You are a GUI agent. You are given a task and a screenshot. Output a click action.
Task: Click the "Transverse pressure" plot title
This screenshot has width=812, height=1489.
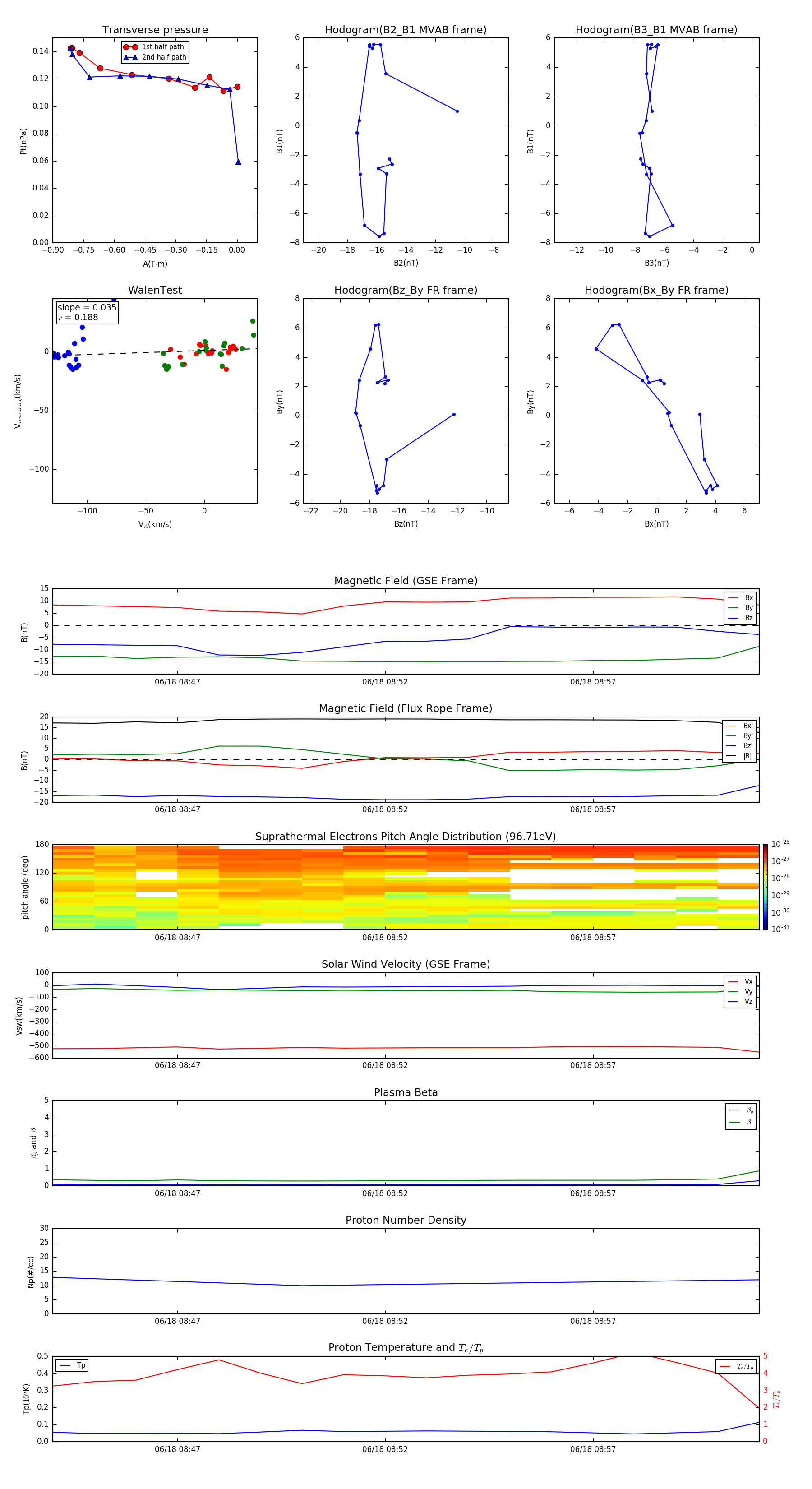click(x=155, y=30)
